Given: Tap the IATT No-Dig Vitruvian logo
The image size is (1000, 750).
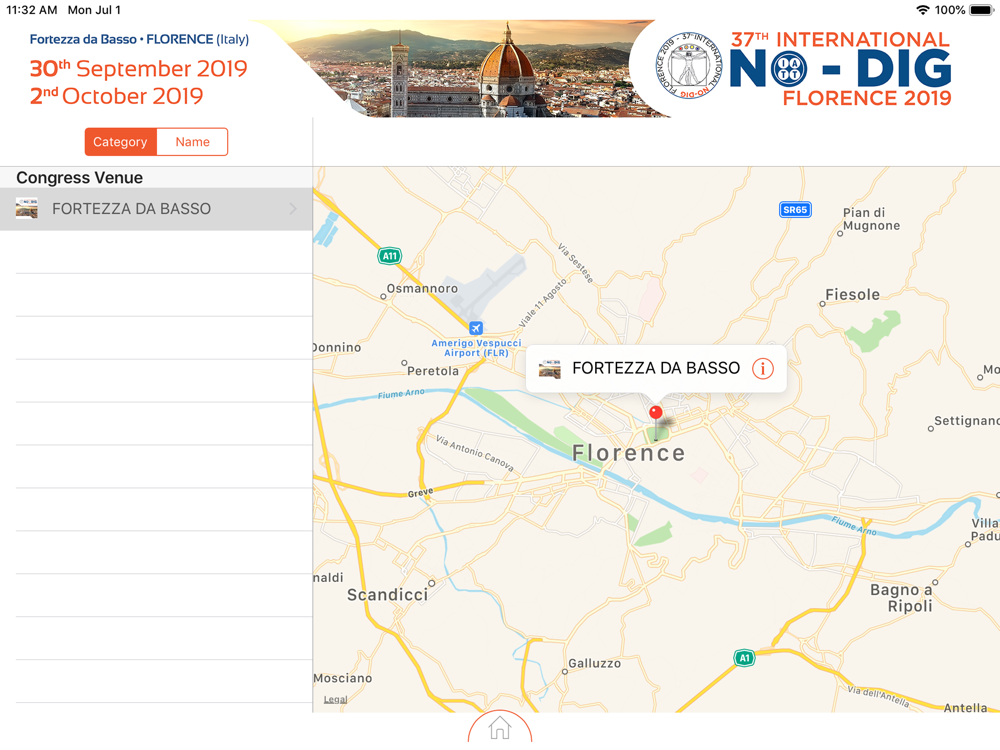Looking at the screenshot, I should [689, 66].
